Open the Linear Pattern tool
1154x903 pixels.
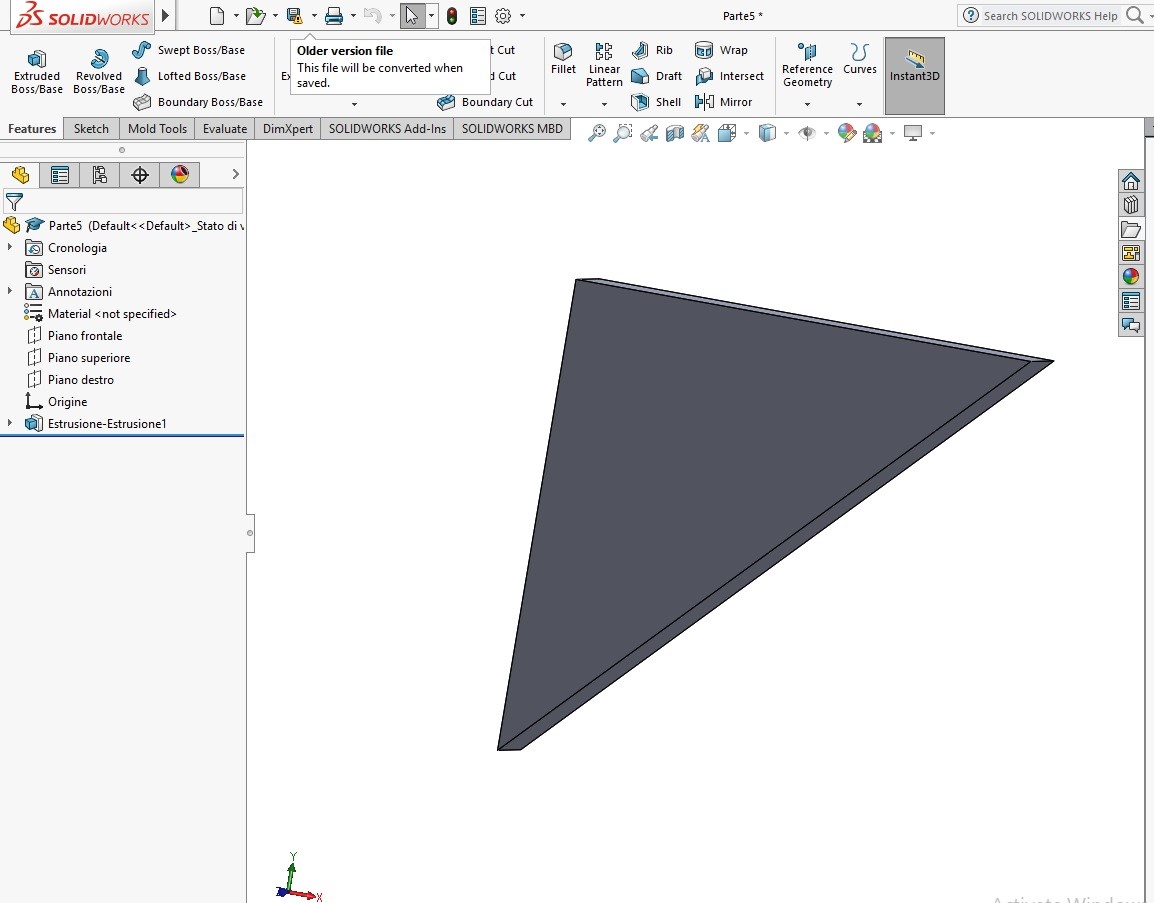click(604, 65)
